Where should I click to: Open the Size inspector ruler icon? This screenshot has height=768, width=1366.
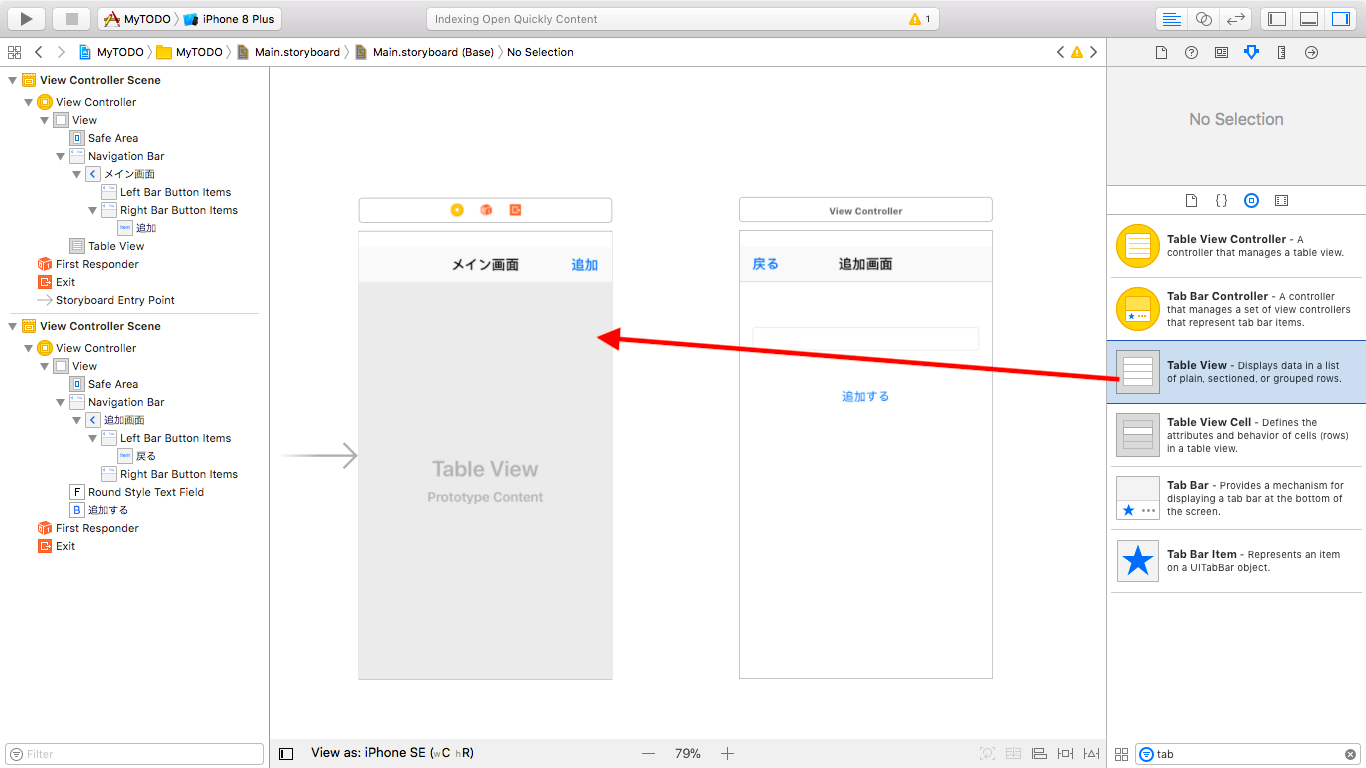click(1281, 52)
